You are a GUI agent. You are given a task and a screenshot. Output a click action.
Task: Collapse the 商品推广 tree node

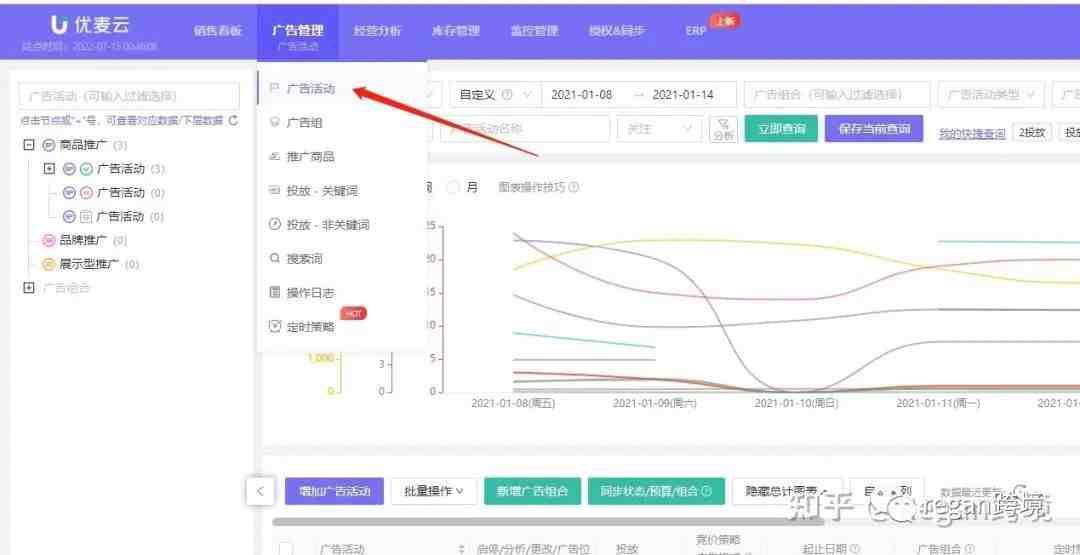pos(28,145)
